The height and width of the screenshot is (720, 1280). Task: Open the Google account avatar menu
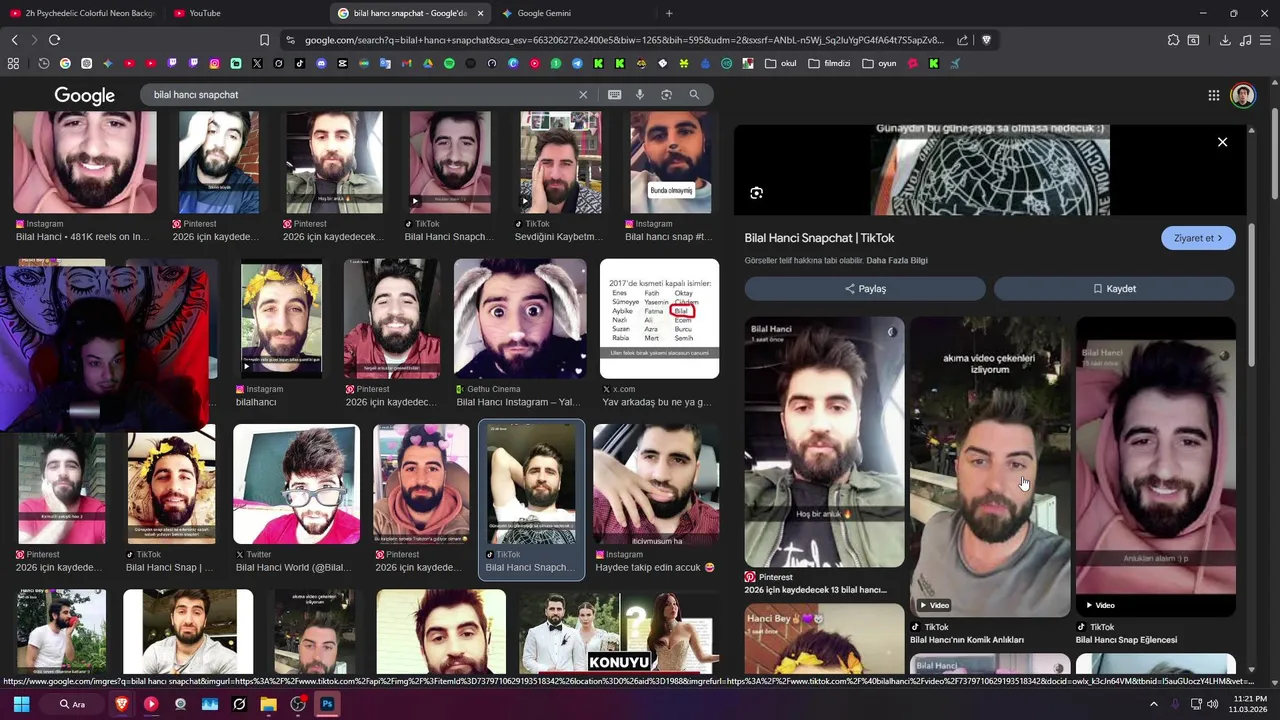[x=1243, y=95]
